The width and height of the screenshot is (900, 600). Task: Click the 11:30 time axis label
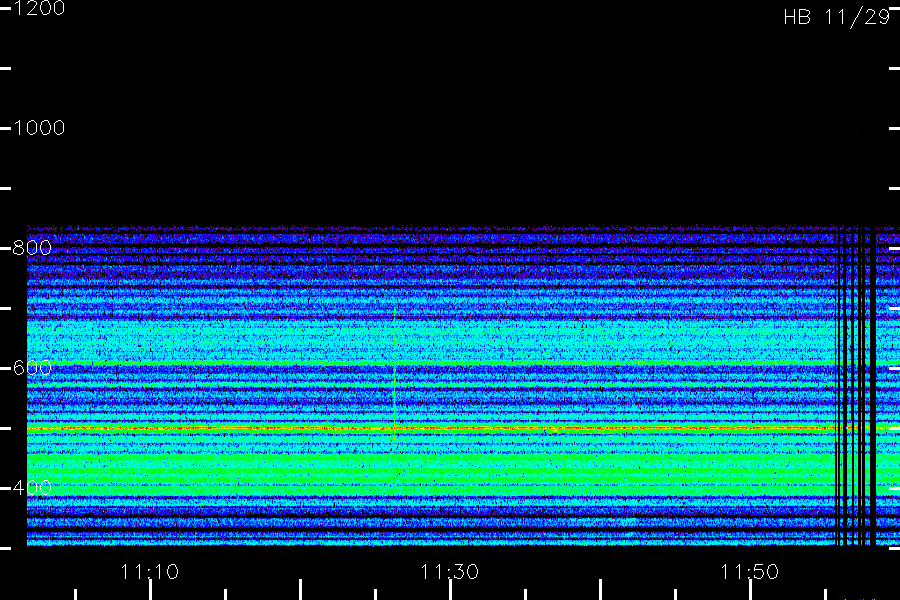pos(449,572)
